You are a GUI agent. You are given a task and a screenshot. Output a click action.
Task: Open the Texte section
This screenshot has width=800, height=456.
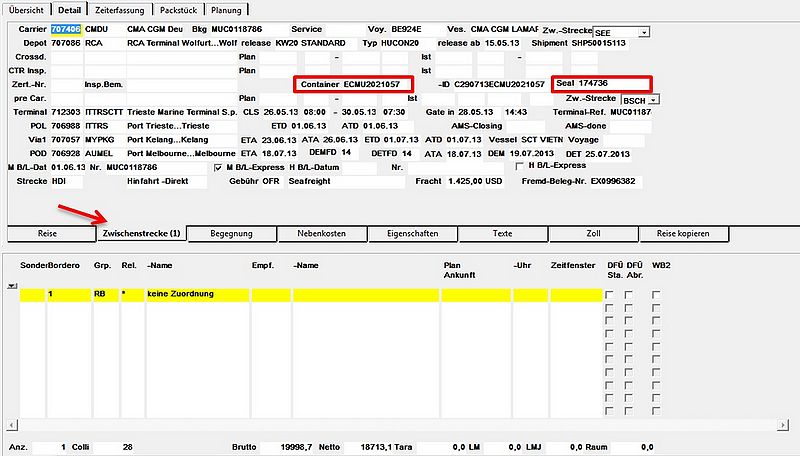pos(503,234)
